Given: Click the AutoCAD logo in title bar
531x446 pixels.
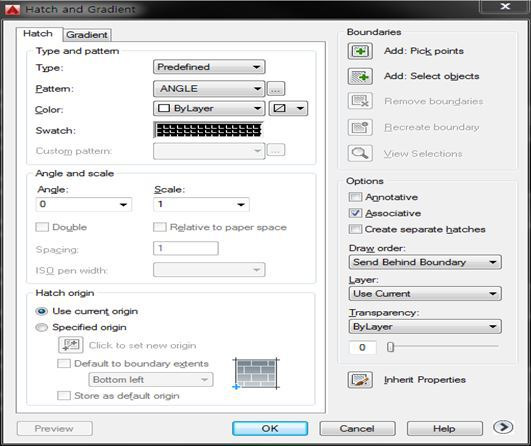Looking at the screenshot, I should pyautogui.click(x=12, y=9).
